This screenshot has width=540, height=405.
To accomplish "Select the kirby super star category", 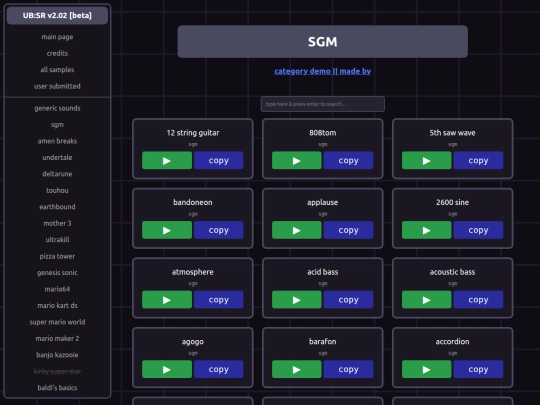I will (x=57, y=371).
